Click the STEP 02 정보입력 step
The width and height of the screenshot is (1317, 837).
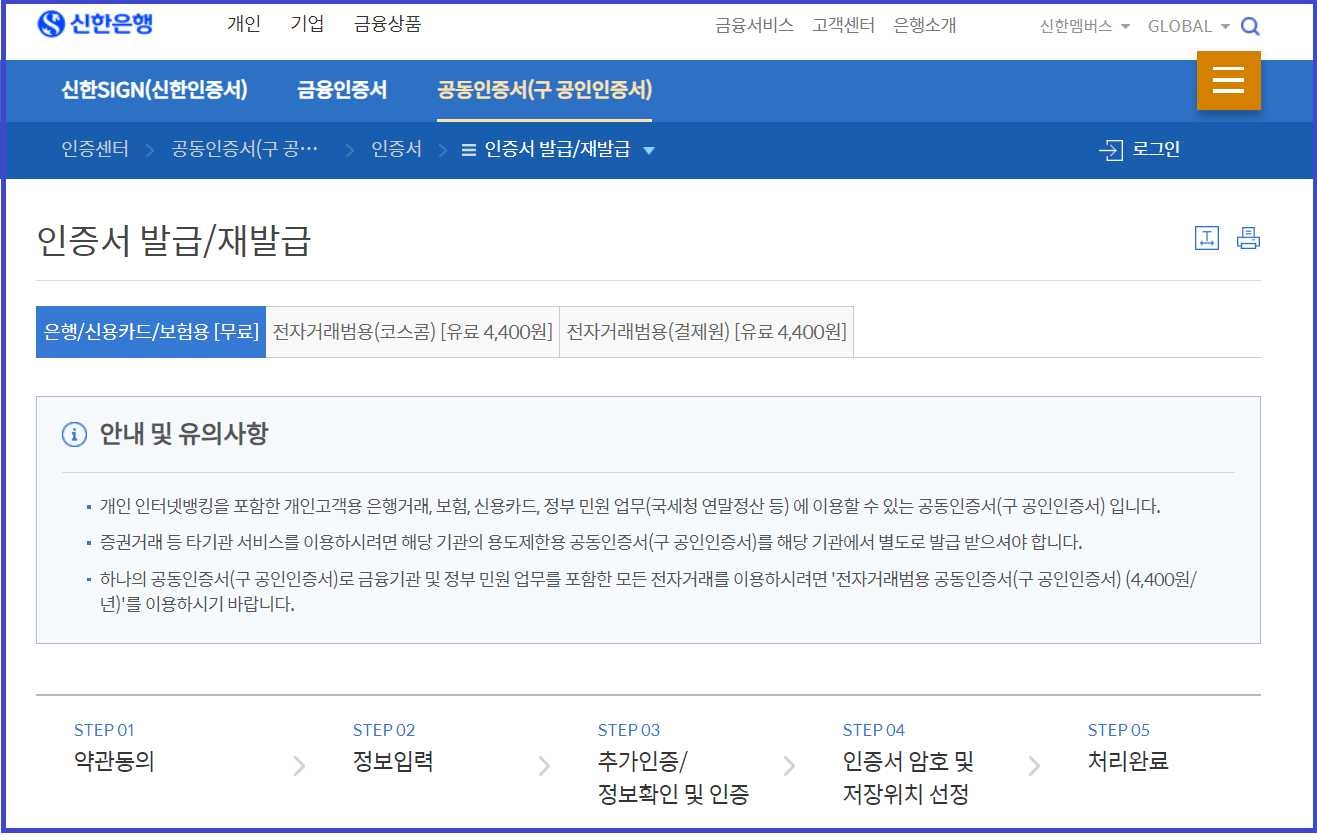pos(393,748)
